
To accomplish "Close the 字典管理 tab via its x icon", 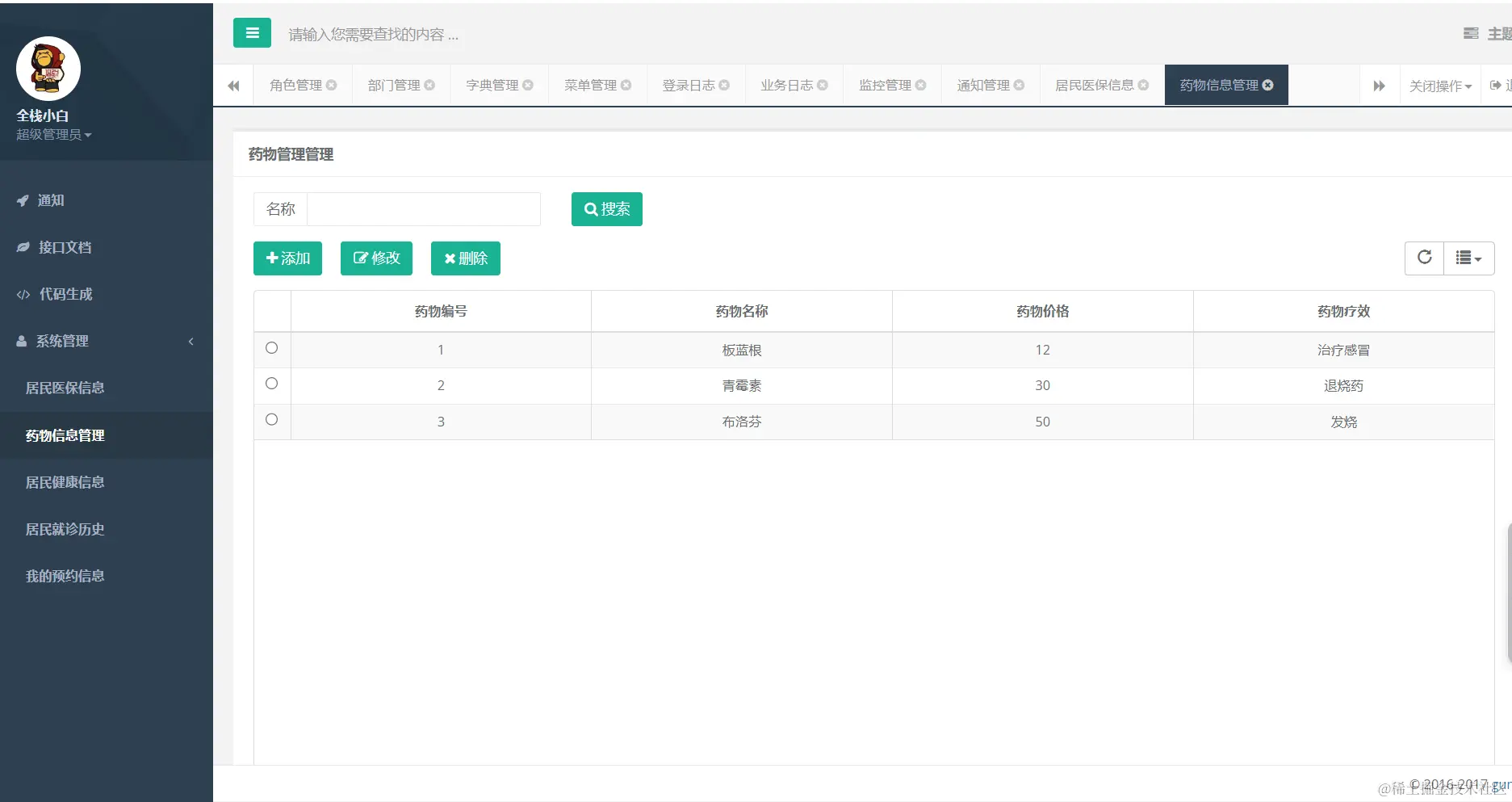I will (x=528, y=85).
